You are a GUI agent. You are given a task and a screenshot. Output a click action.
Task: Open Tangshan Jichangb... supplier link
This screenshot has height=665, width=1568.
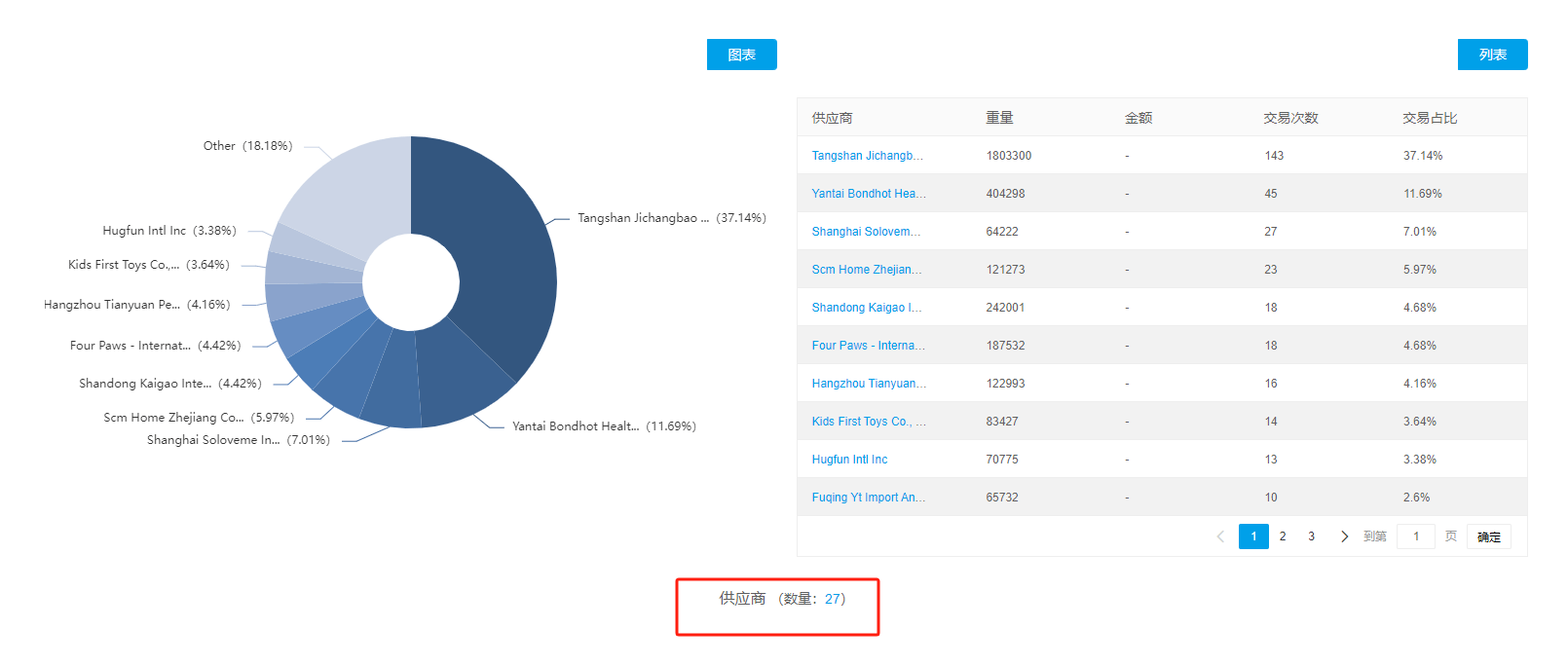coord(867,156)
